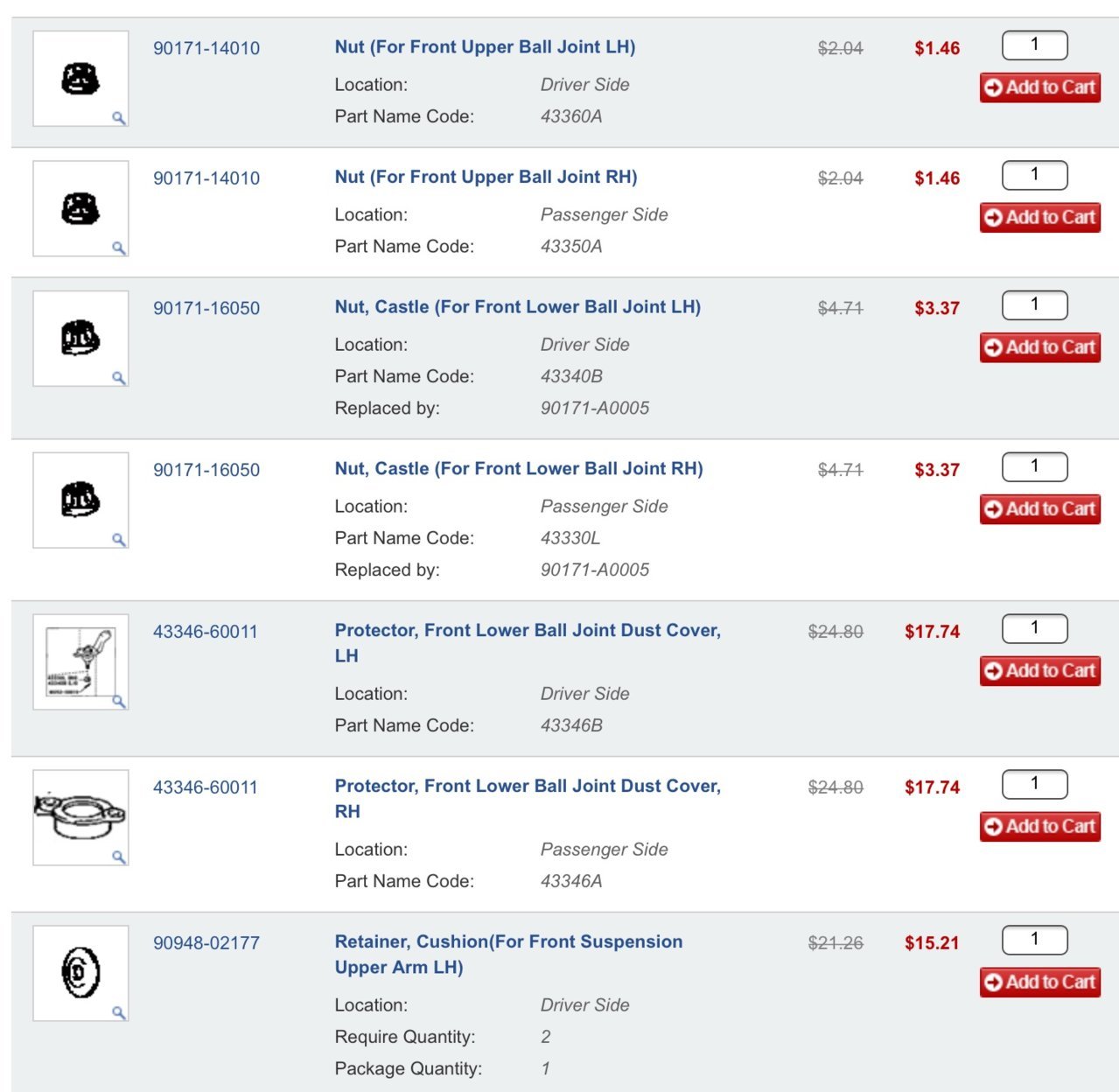This screenshot has width=1119, height=1092.
Task: Click magnifier on Protector Dust Cover RH image
Action: coord(119,857)
